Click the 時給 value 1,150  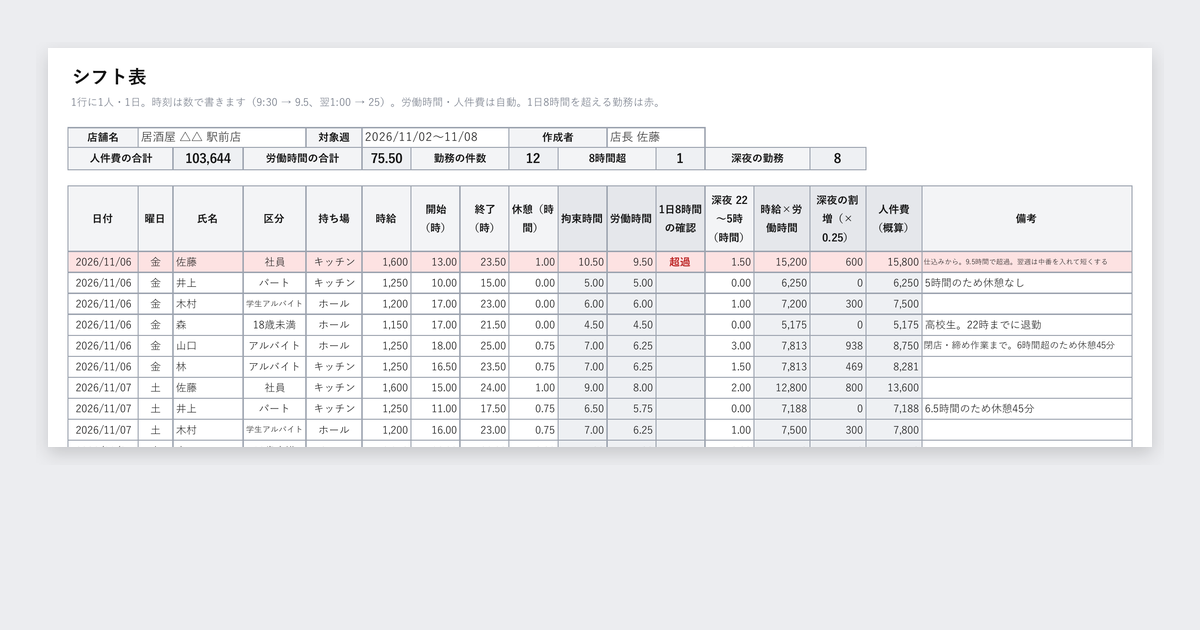coord(386,325)
